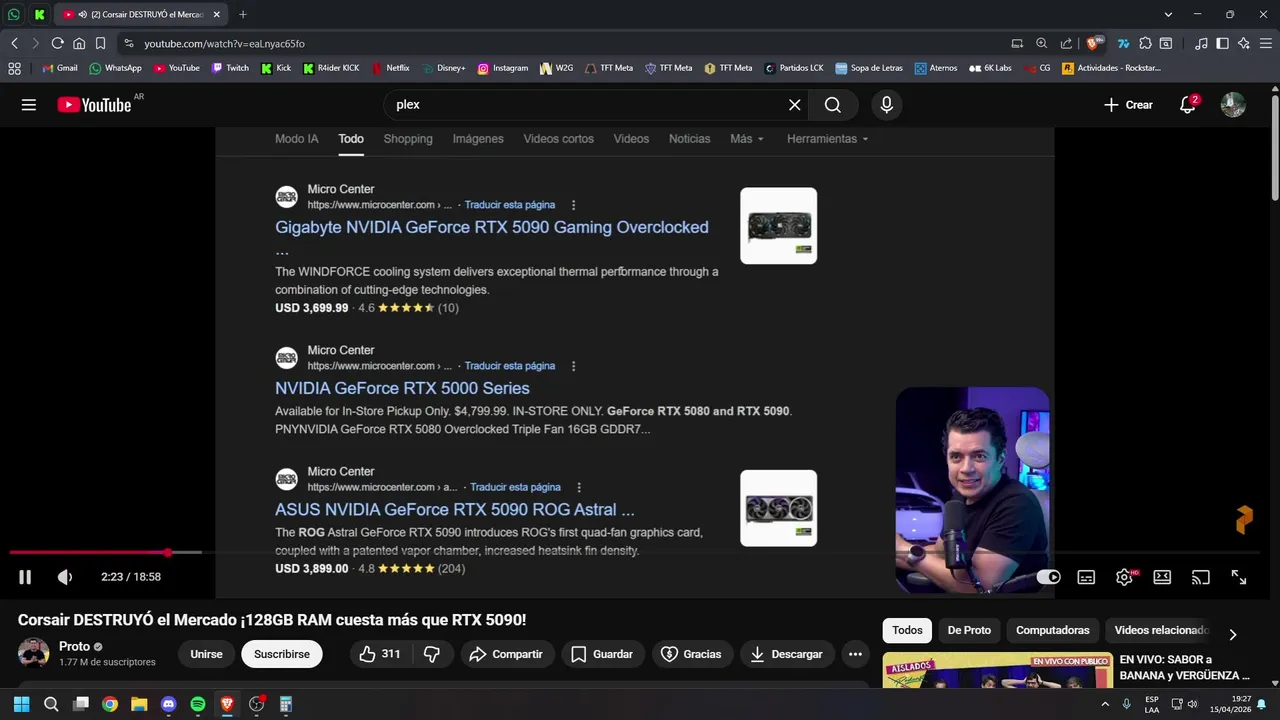Select the Todos filter chip
Screen dimensions: 1280x720
click(907, 630)
